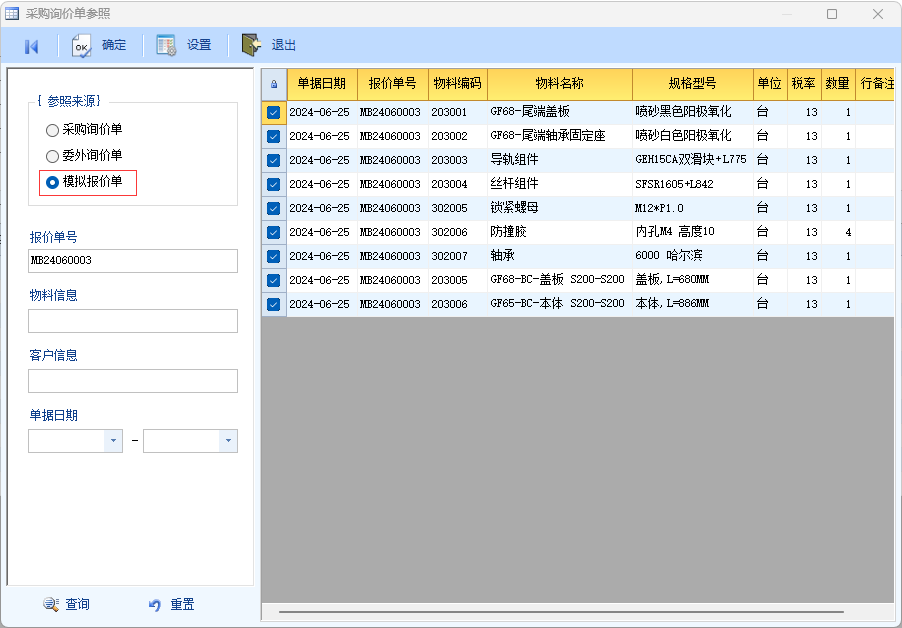Uncheck the 轴承 row checkbox
The width and height of the screenshot is (902, 628).
pos(274,256)
